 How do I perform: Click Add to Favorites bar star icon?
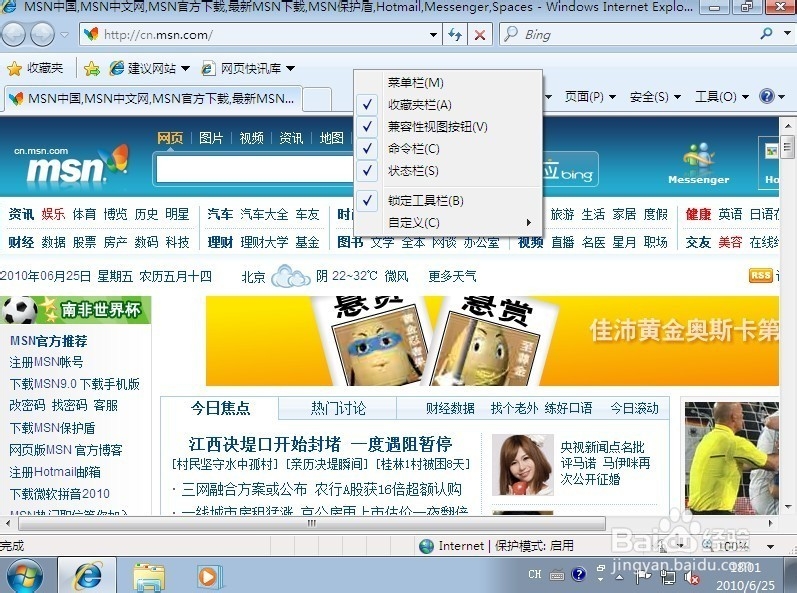[92, 68]
